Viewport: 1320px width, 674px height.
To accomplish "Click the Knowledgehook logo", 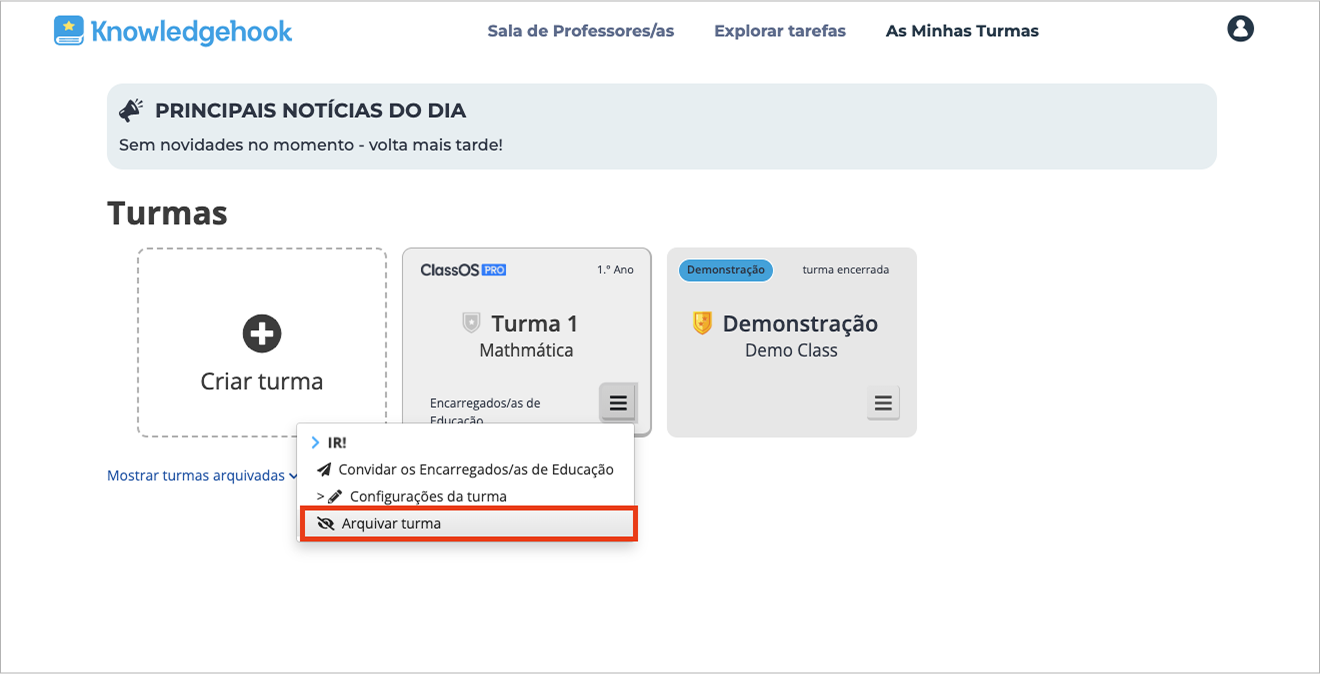I will tap(173, 31).
